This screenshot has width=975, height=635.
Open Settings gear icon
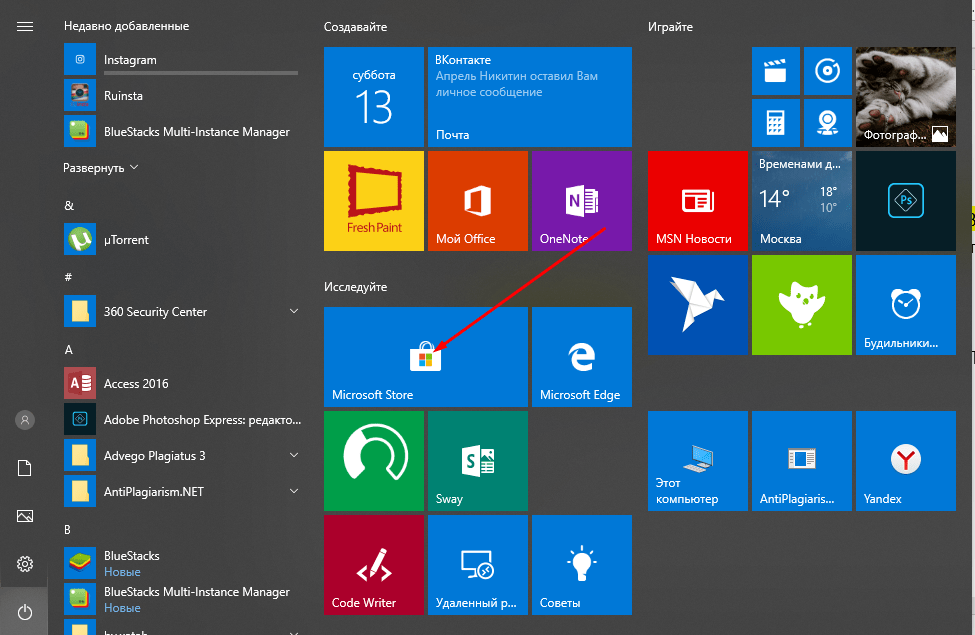pyautogui.click(x=25, y=564)
